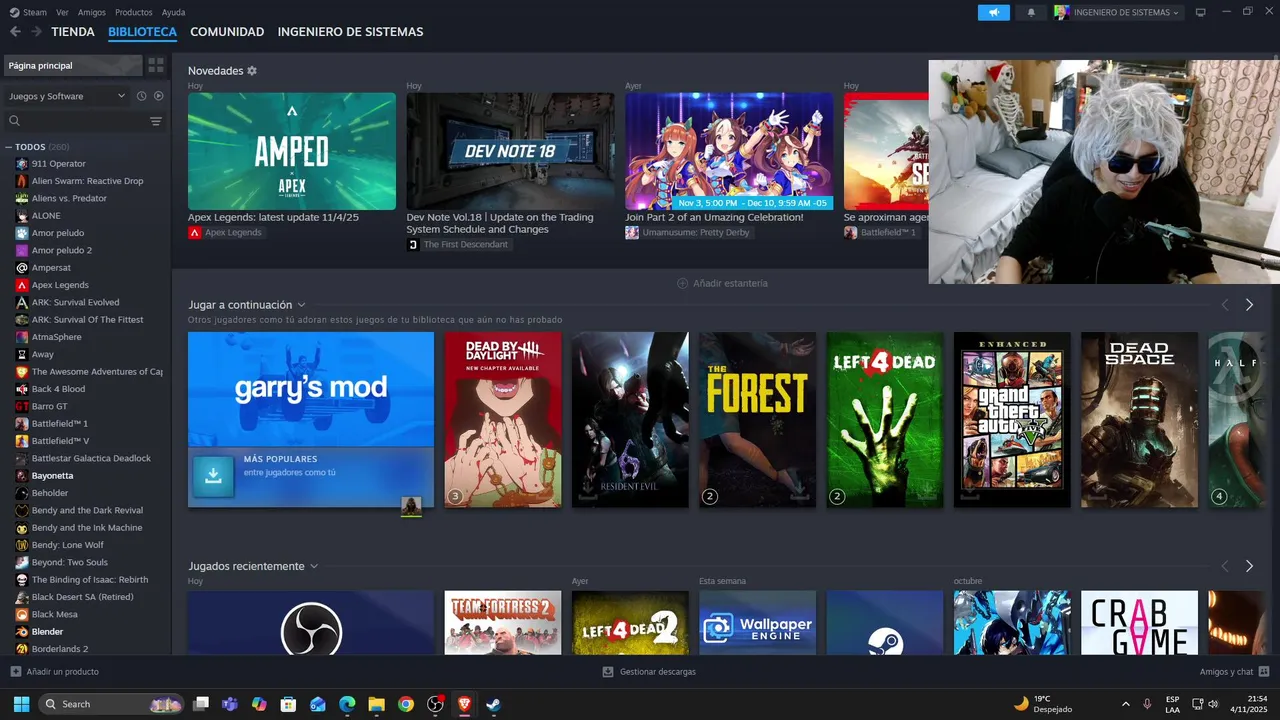The width and height of the screenshot is (1280, 720).
Task: Click the Windows taskbar Search box
Action: pos(110,704)
